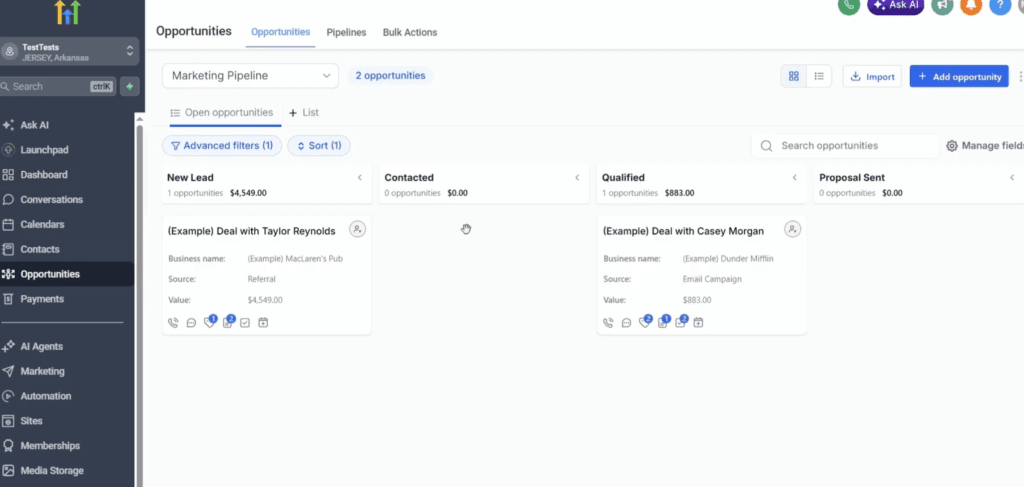Click the notes icon on Taylor Reynolds card
1024x487 pixels.
click(x=227, y=322)
